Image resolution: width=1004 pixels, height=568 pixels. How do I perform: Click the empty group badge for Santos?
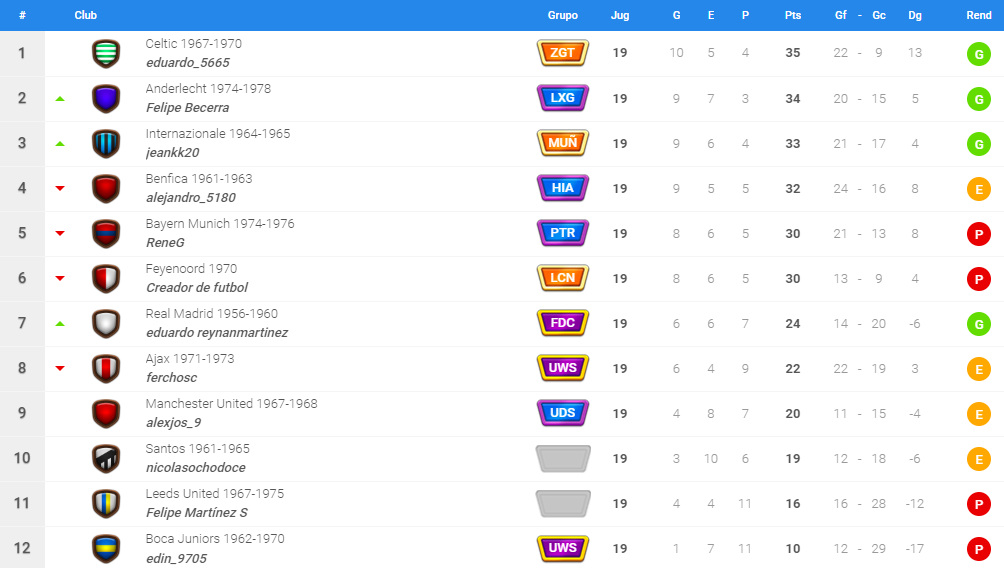coord(562,458)
